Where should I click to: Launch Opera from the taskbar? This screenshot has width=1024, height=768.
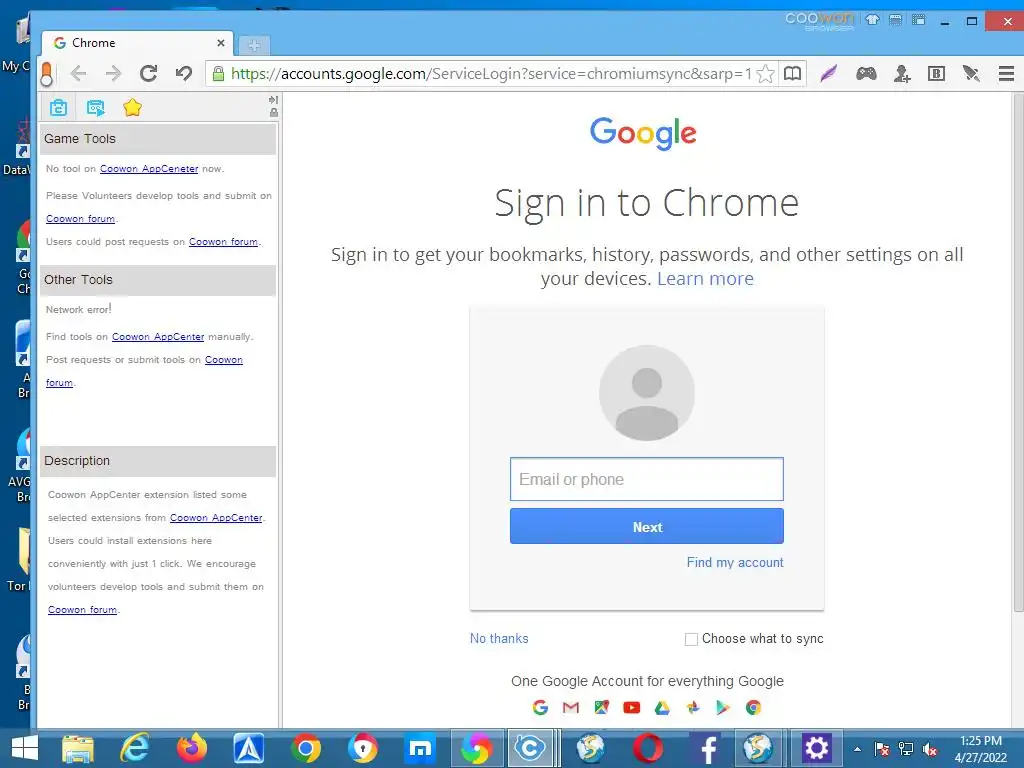(647, 748)
